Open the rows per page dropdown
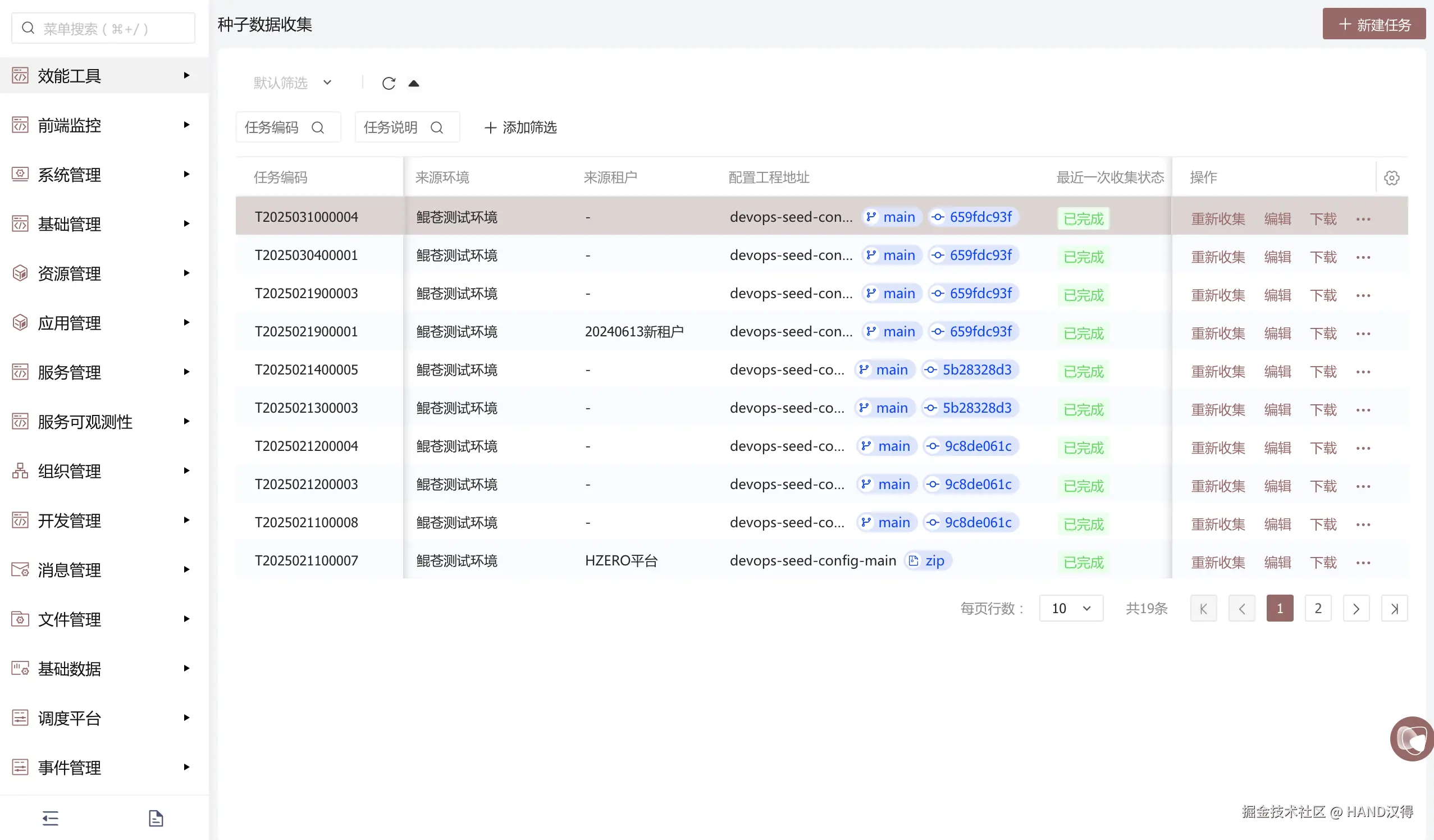The width and height of the screenshot is (1434, 840). pos(1070,608)
